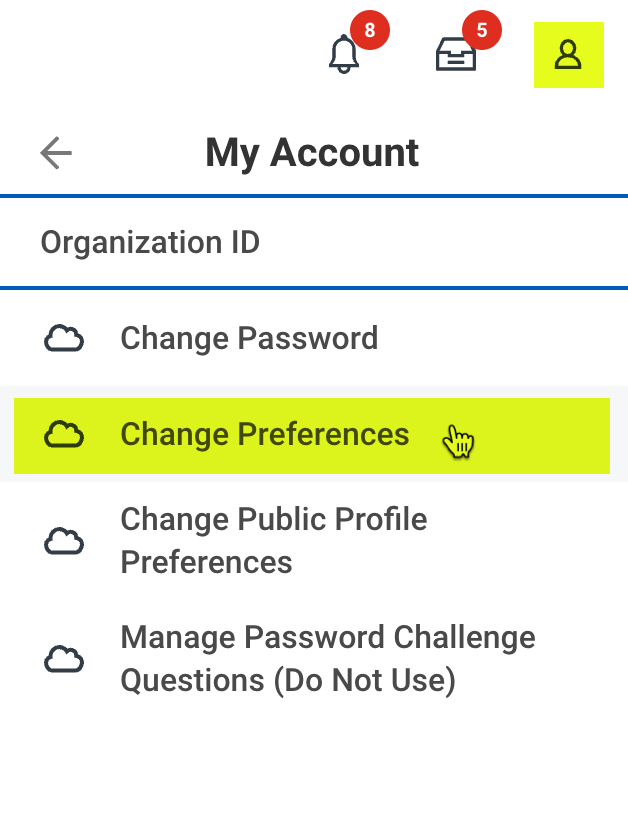Screen dimensions: 628x814
Task: Click the user profile icon
Action: click(568, 54)
